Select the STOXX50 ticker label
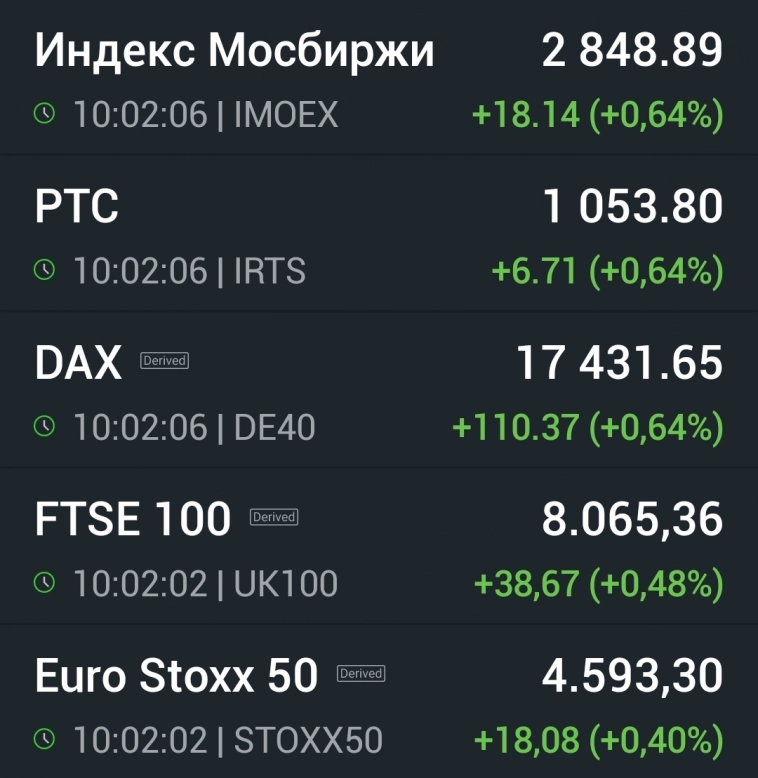The width and height of the screenshot is (758, 778). tap(308, 741)
